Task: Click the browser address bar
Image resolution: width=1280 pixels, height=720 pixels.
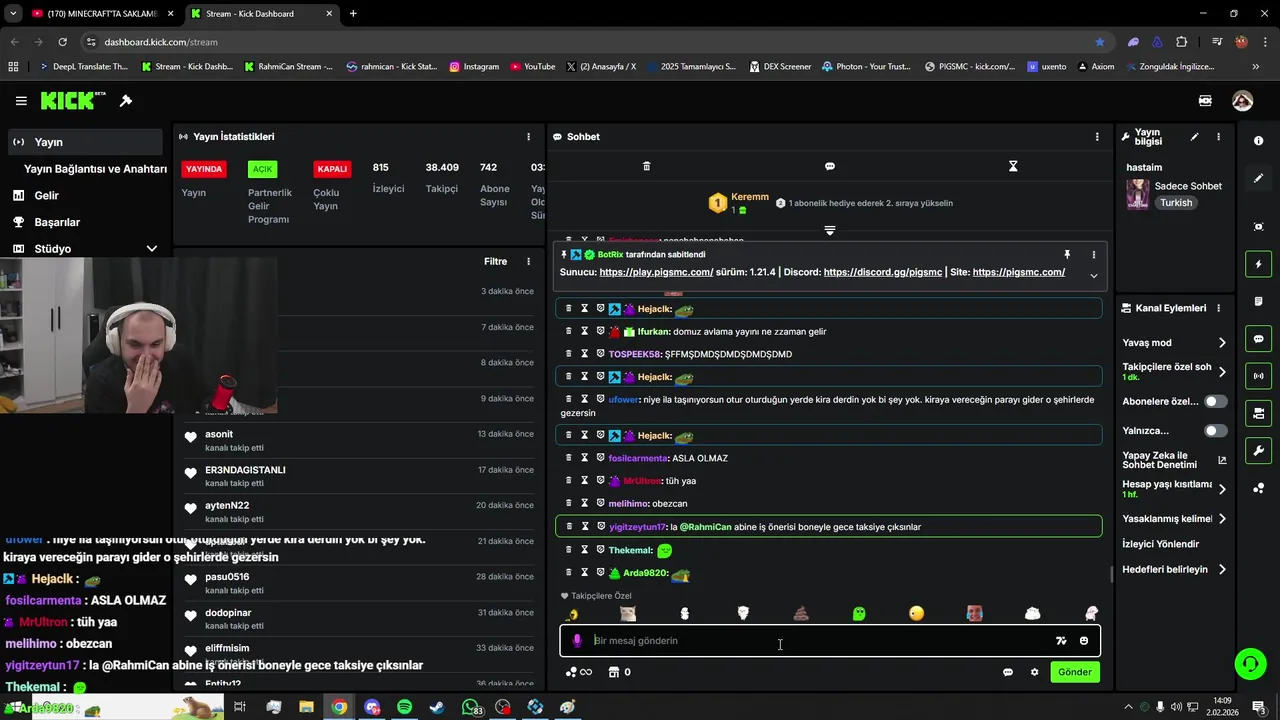Action: (x=590, y=42)
